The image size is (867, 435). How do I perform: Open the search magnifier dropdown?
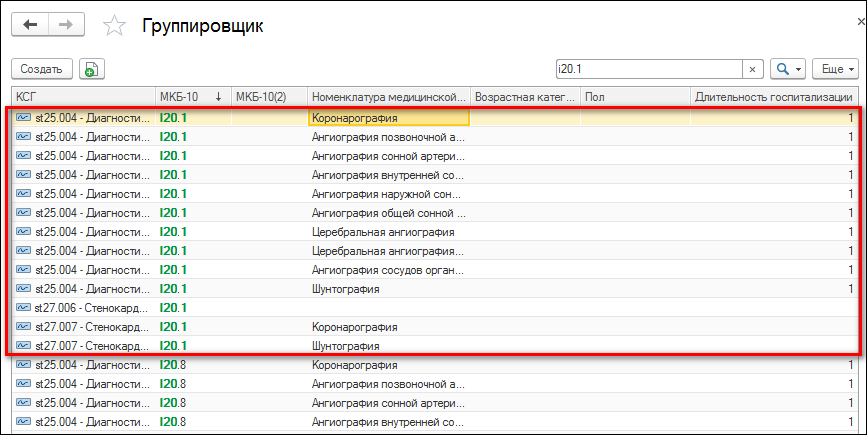788,69
